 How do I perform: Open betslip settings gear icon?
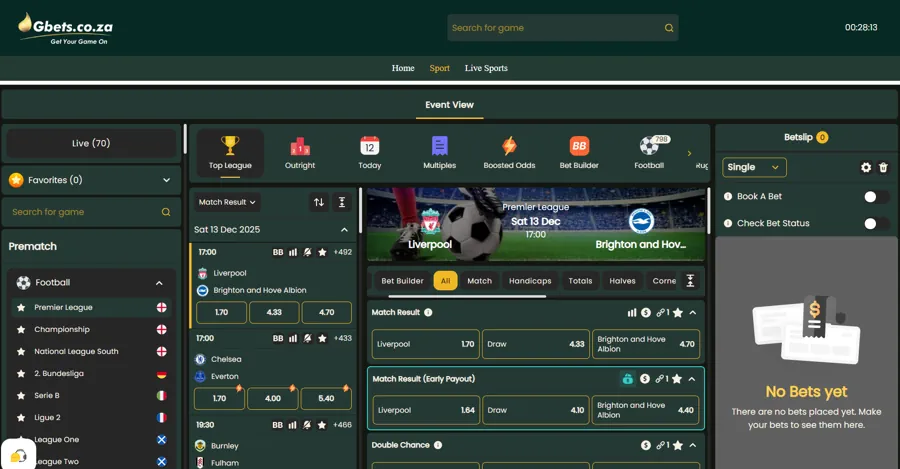click(866, 168)
